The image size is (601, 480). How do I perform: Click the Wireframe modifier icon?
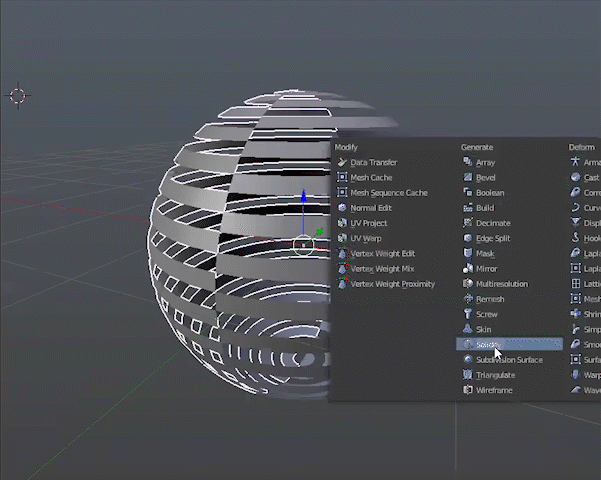[468, 390]
